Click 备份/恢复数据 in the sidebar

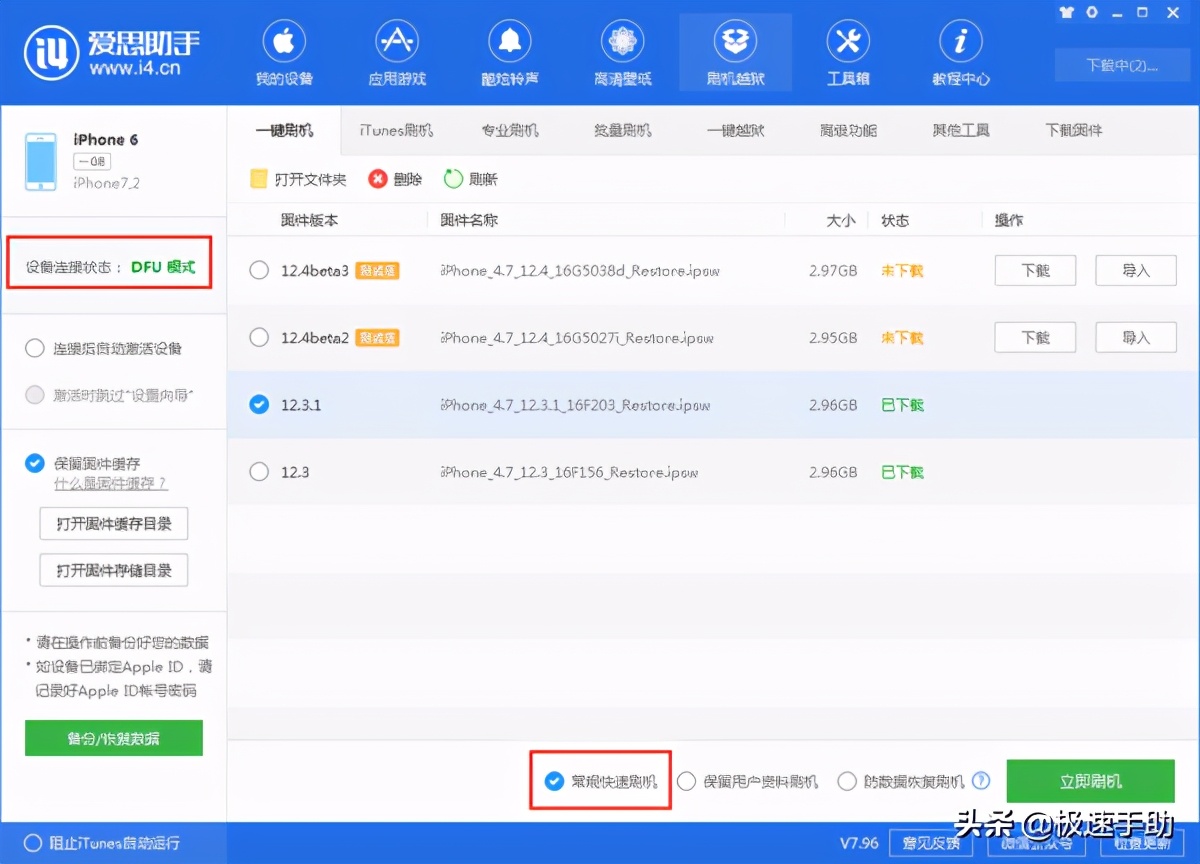click(x=113, y=738)
